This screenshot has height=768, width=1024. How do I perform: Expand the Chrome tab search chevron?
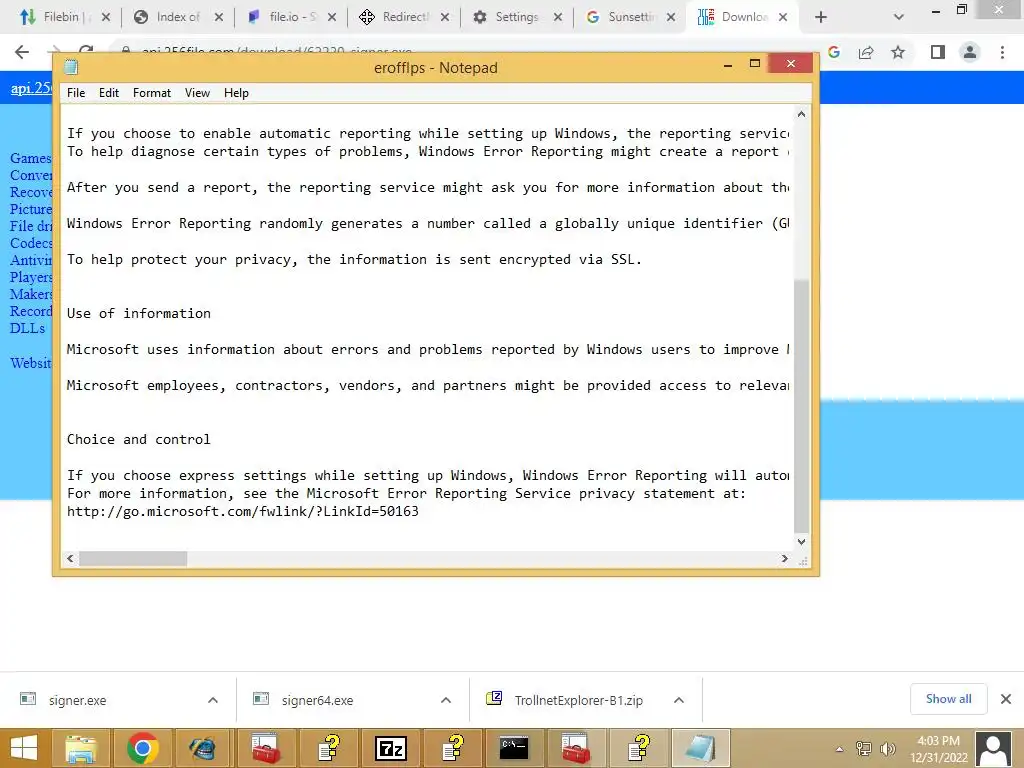[x=899, y=17]
